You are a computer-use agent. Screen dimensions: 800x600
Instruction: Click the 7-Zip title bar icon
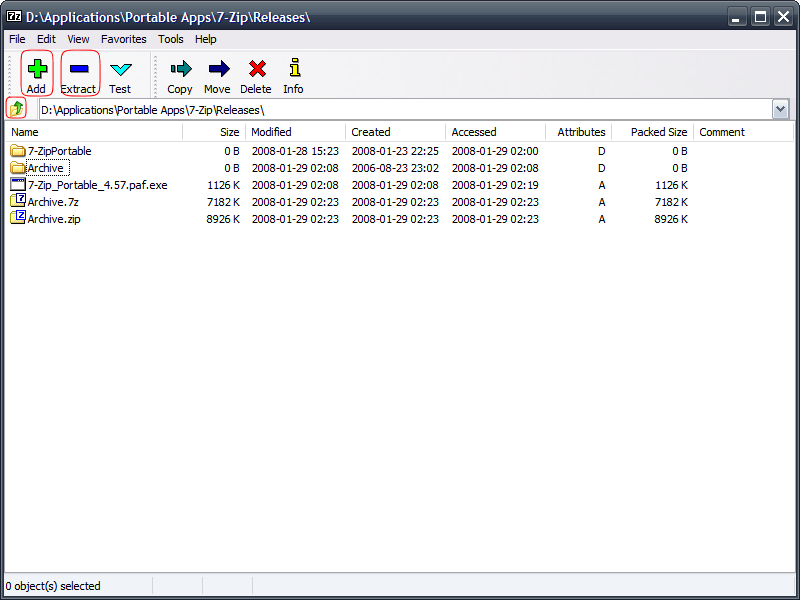click(x=14, y=17)
